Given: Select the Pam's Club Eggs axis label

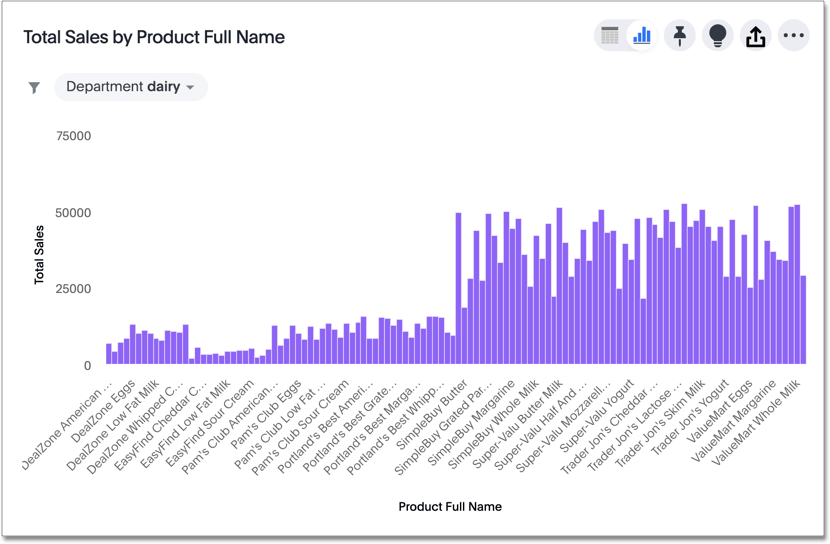Looking at the screenshot, I should point(270,412).
